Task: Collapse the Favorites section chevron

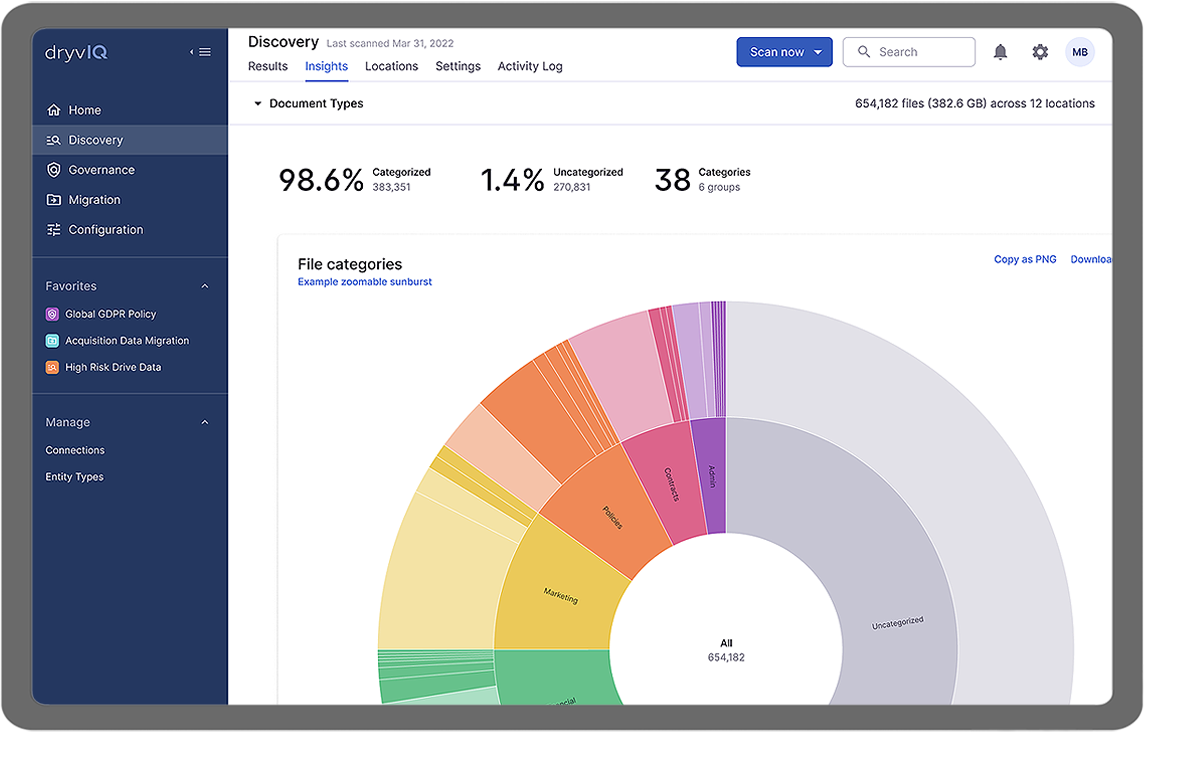Action: pos(205,286)
